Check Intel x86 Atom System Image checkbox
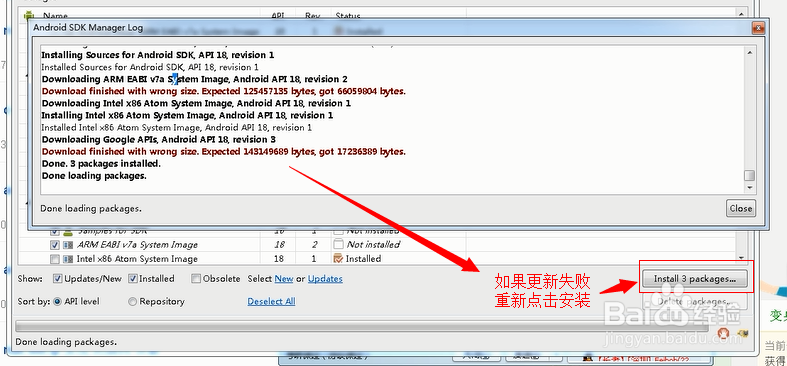Screen dimensions: 787x366 [x=55, y=259]
